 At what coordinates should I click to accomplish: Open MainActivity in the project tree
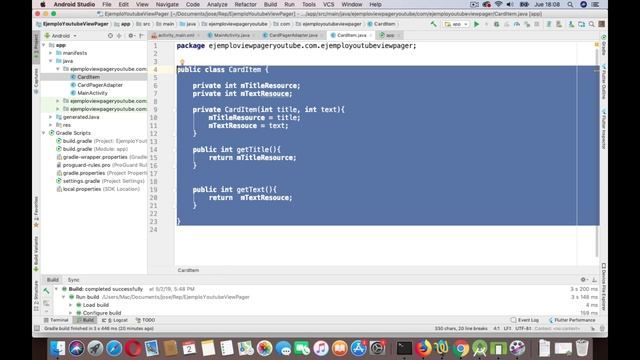92,93
